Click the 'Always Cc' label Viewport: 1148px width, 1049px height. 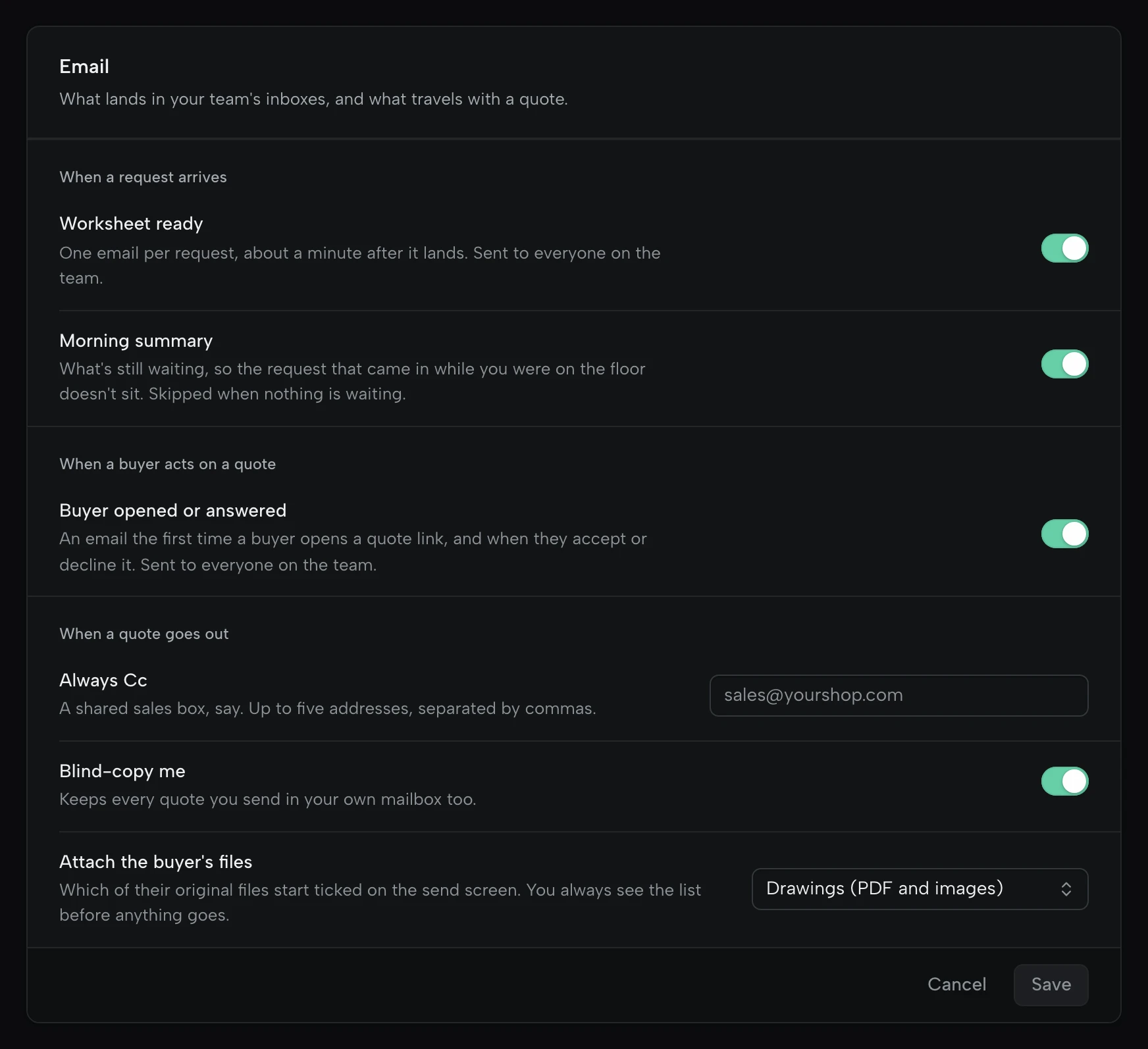click(103, 680)
